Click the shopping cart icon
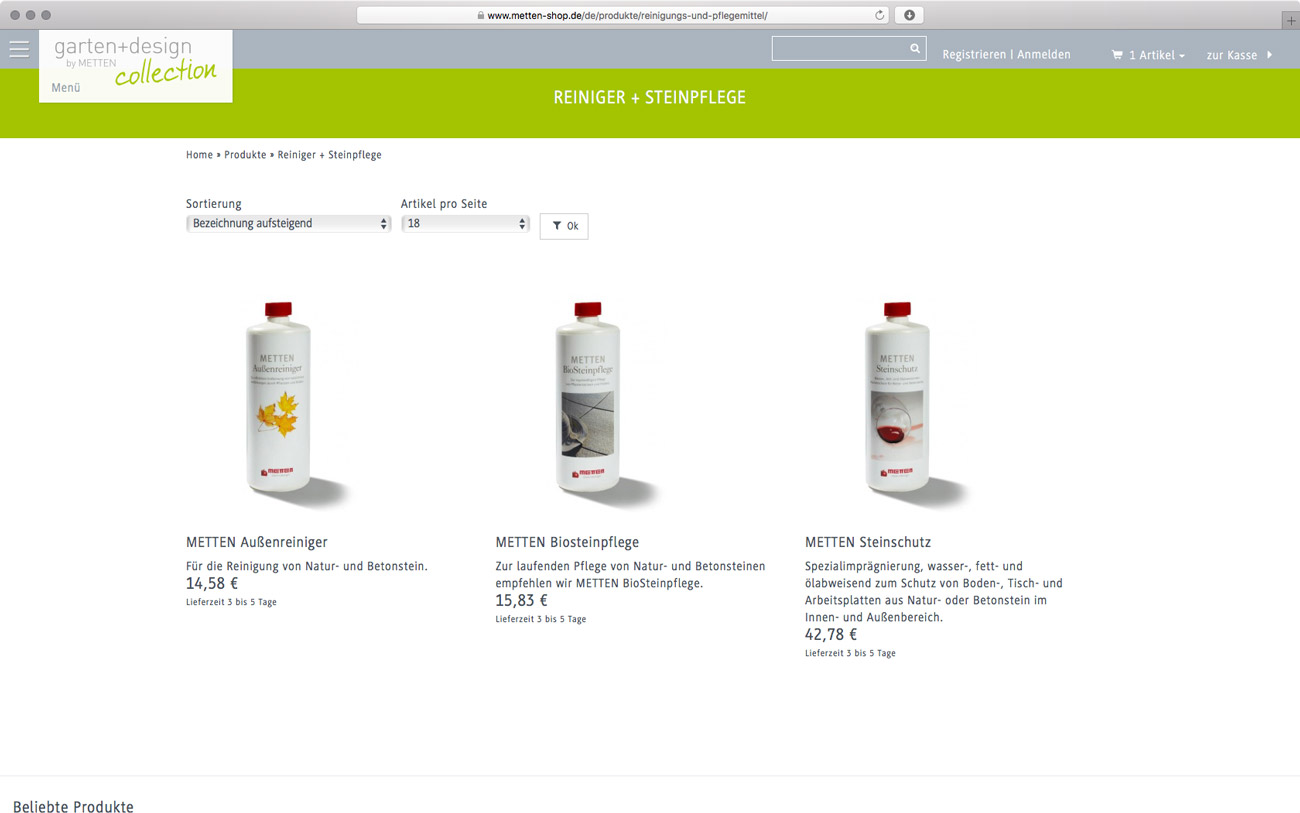The image size is (1300, 813). click(1117, 55)
